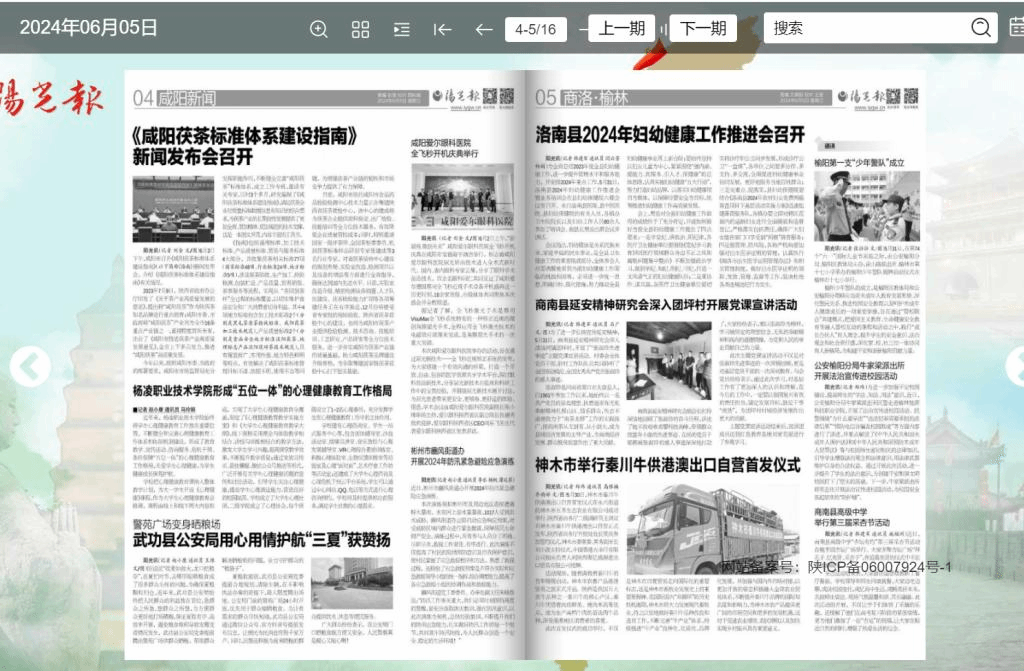Click the search magnifier icon
The height and width of the screenshot is (671, 1024).
981,28
